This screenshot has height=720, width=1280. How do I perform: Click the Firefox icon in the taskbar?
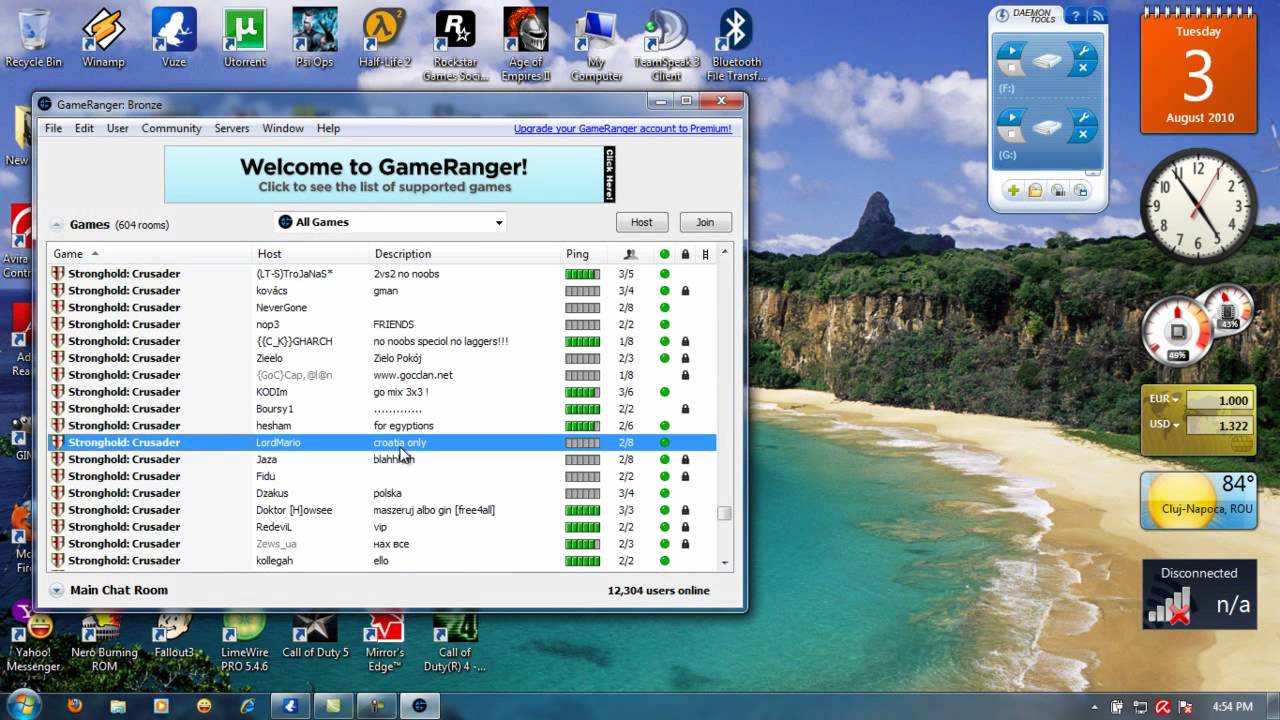coord(74,705)
